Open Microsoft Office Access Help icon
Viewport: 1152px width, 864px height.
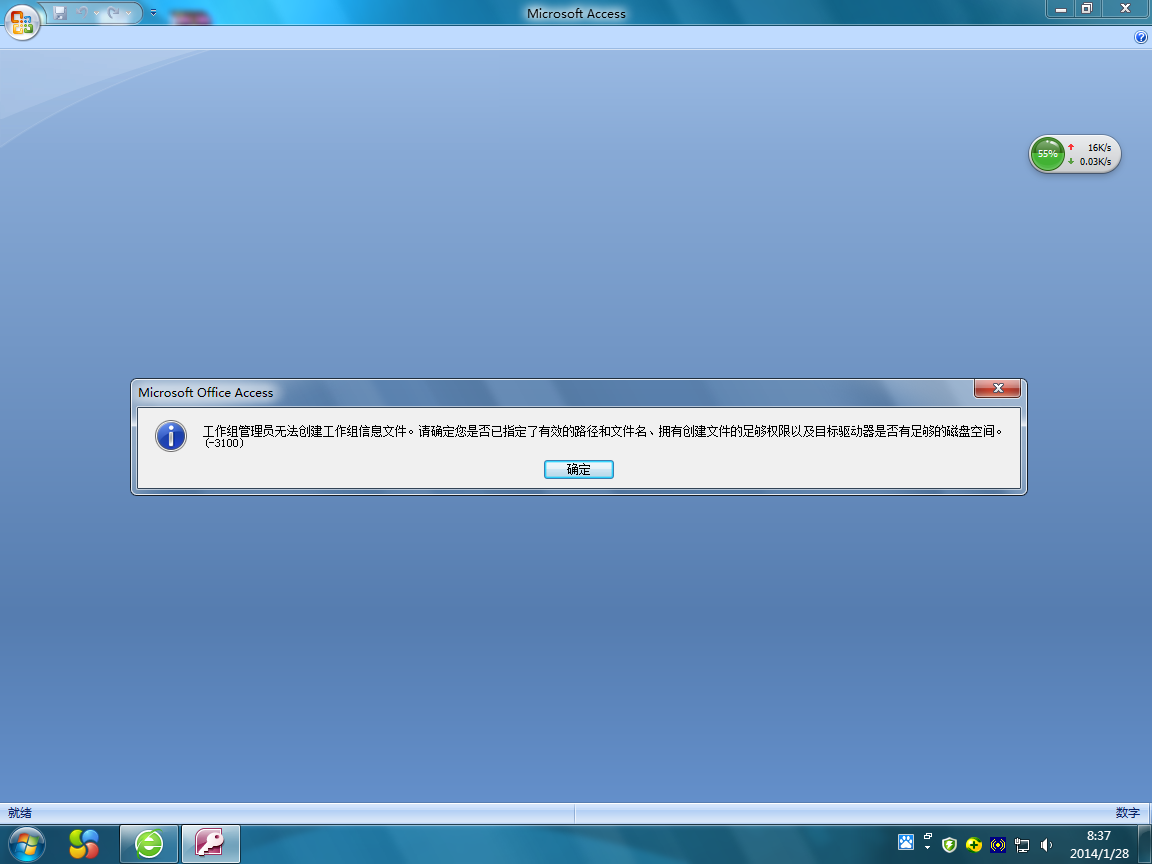tap(1141, 37)
